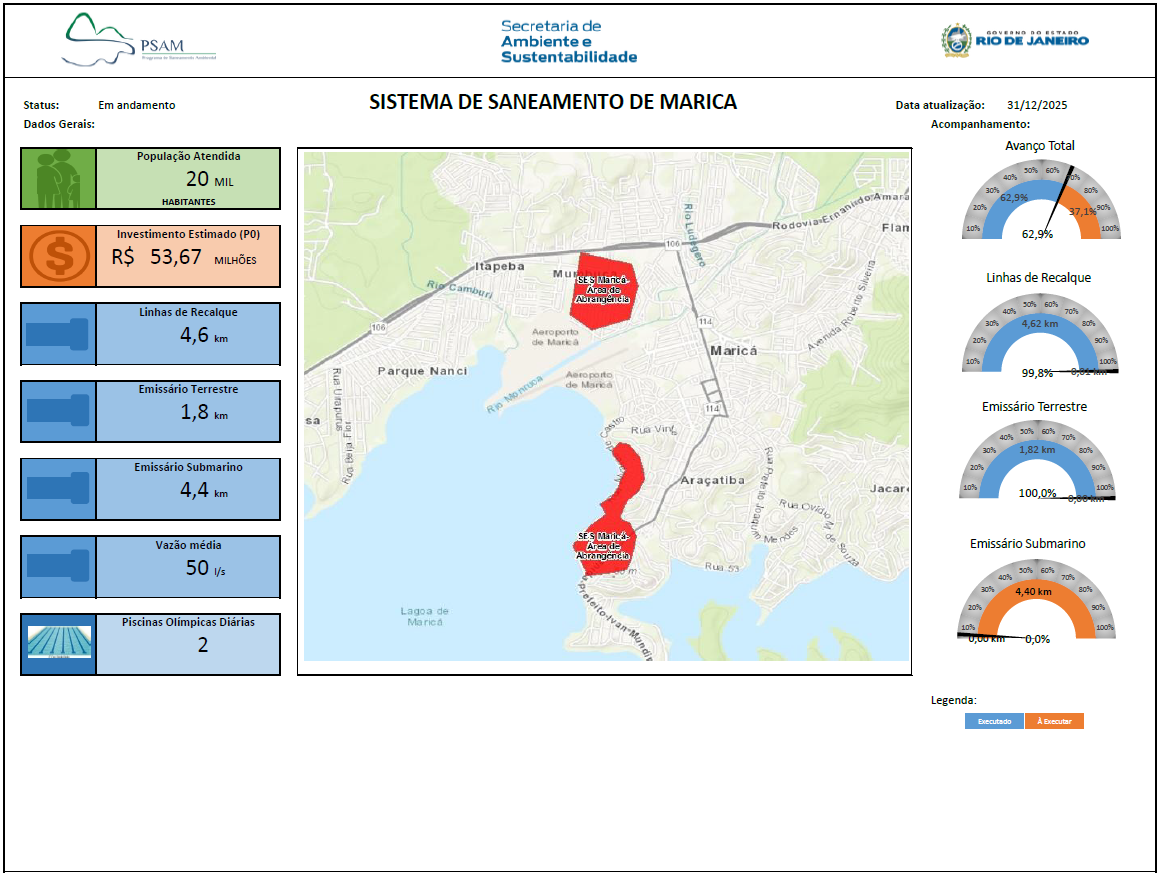Select the blue Executado legend swatch

pyautogui.click(x=994, y=721)
